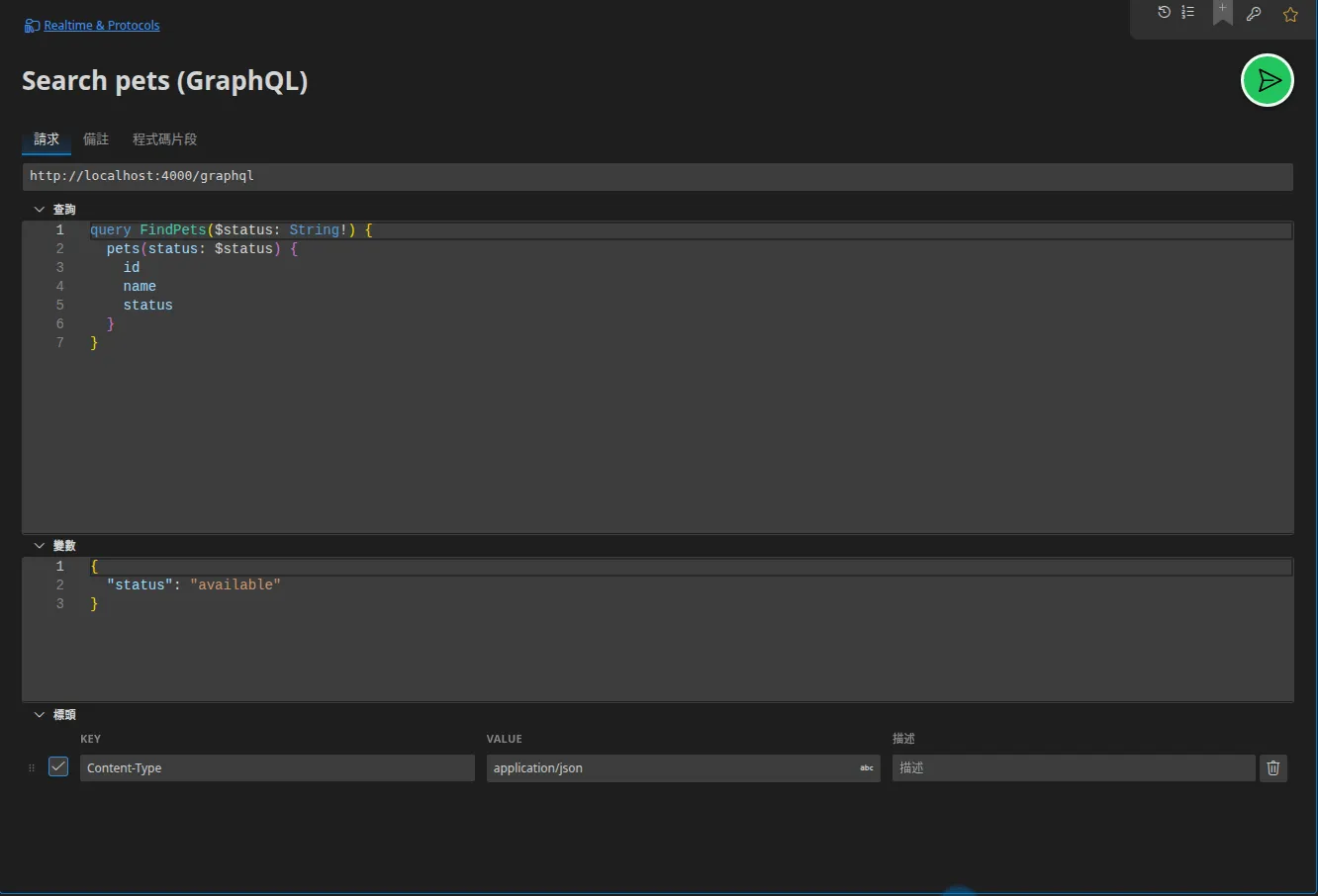
Task: Click the drag handle of Content-Type row
Action: [32, 768]
